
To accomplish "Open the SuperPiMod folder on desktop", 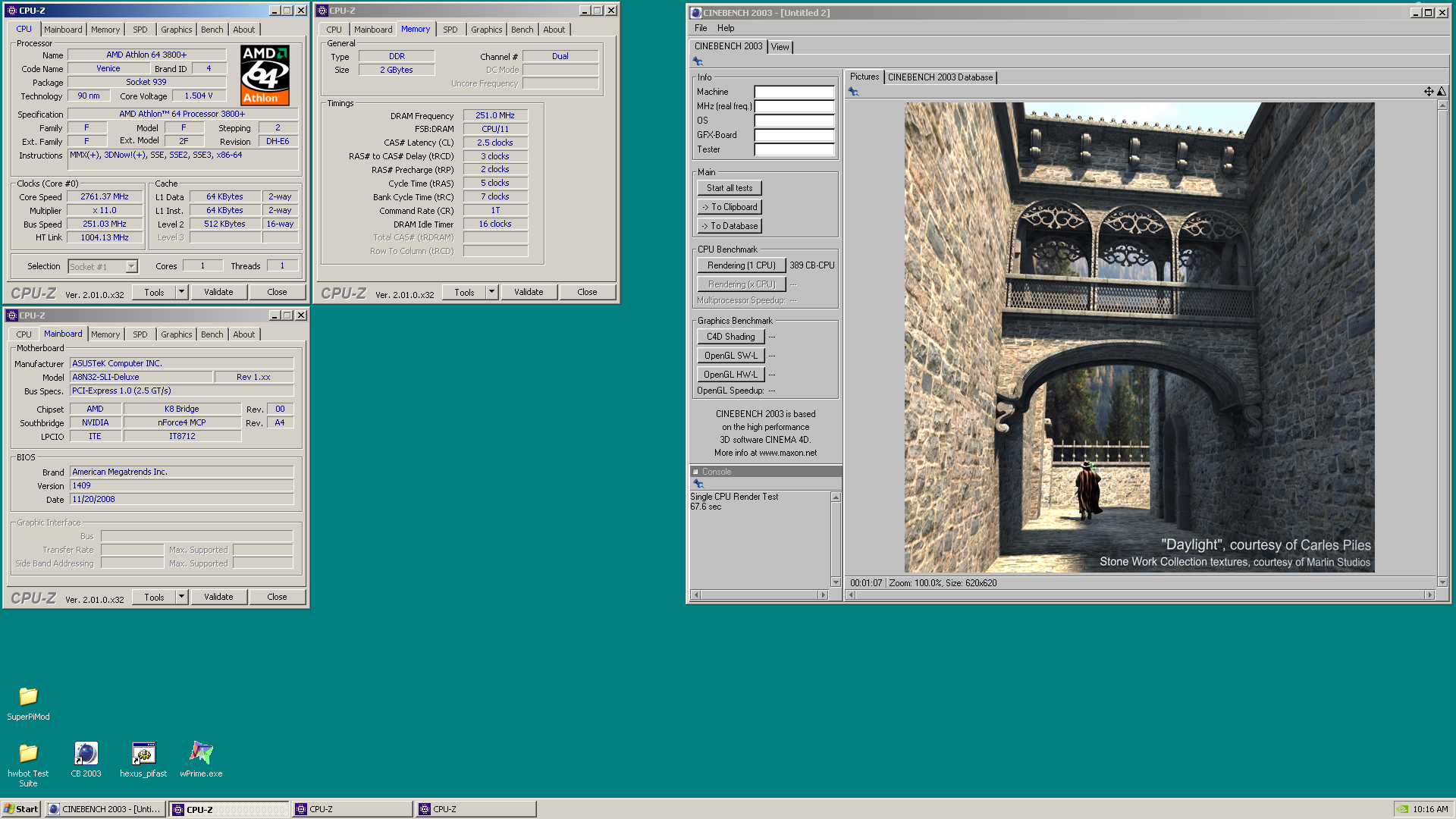I will pyautogui.click(x=28, y=696).
